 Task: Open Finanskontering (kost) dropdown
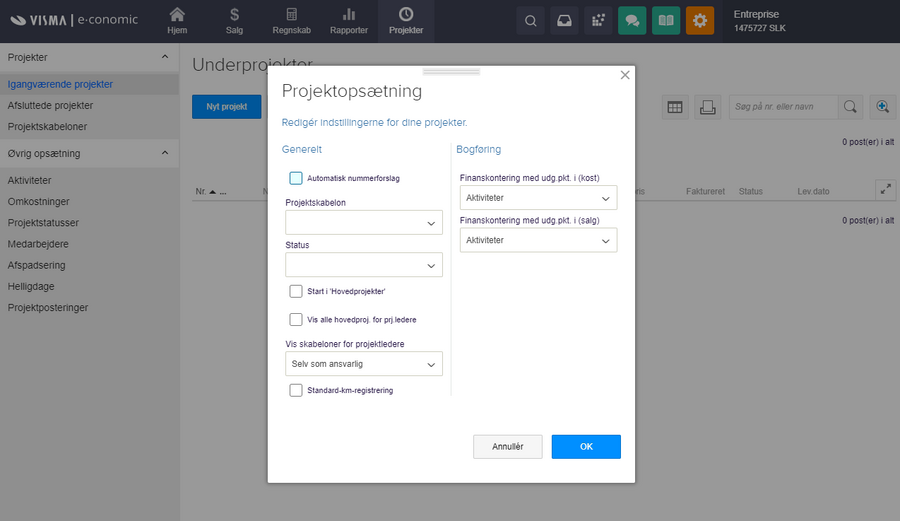(538, 198)
